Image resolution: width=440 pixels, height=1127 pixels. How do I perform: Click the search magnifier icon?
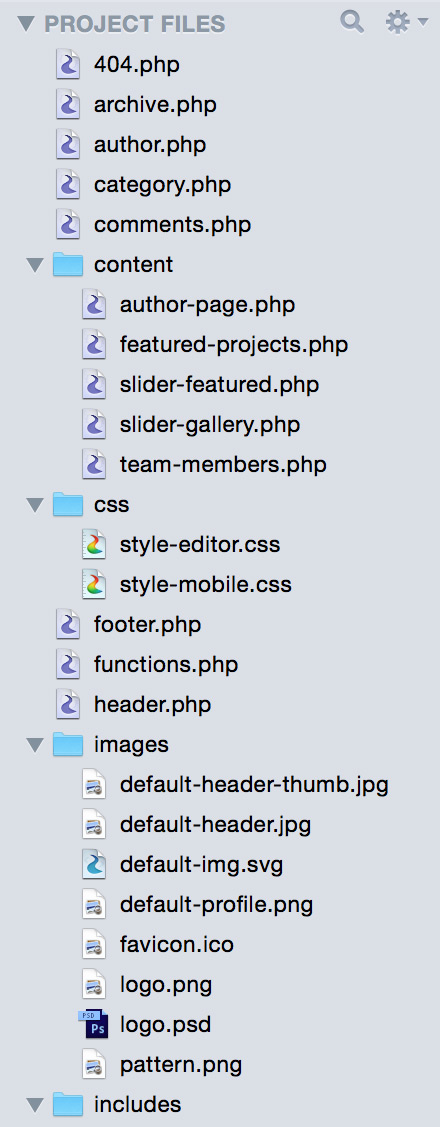pyautogui.click(x=352, y=22)
